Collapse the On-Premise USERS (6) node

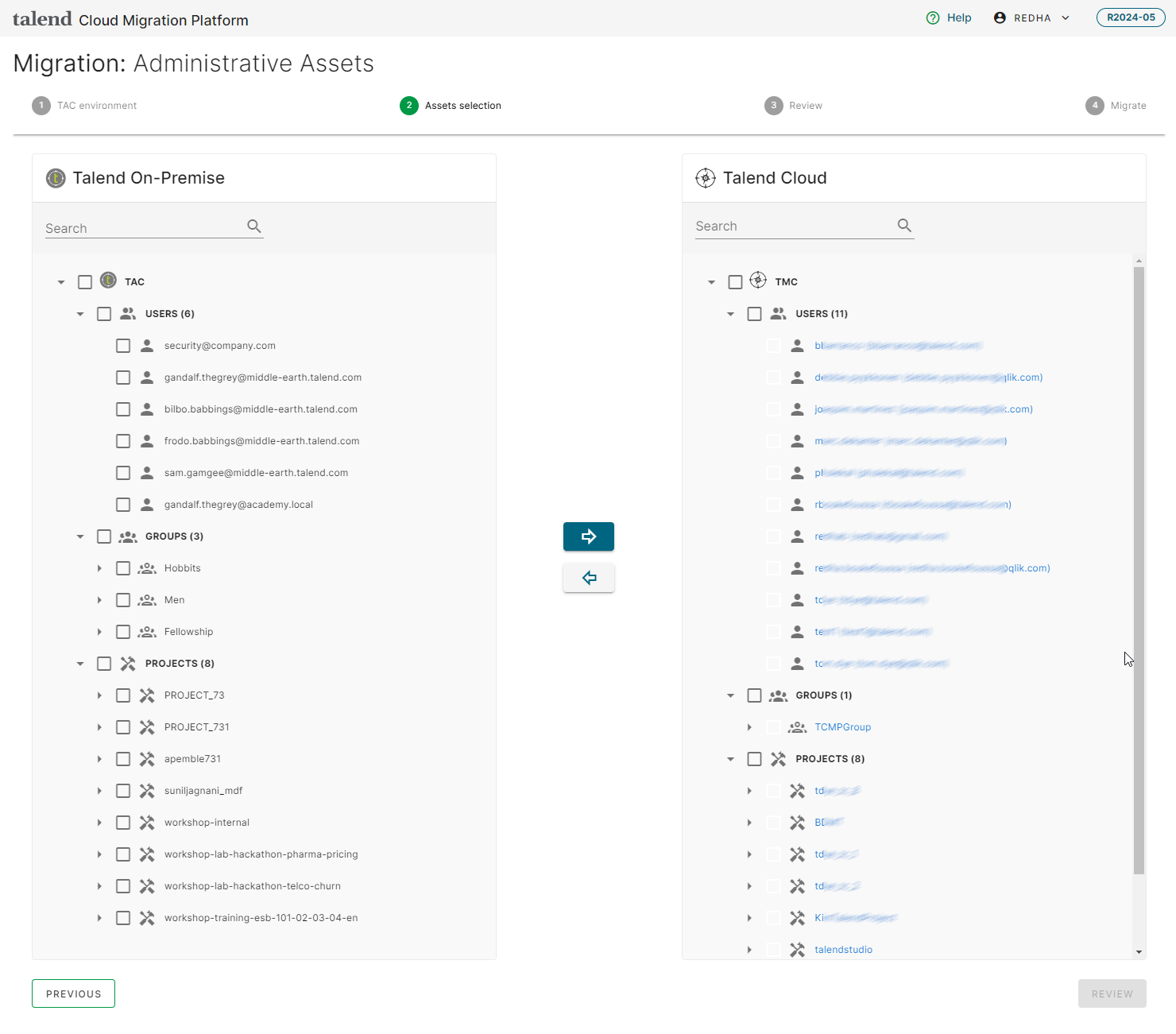click(80, 314)
